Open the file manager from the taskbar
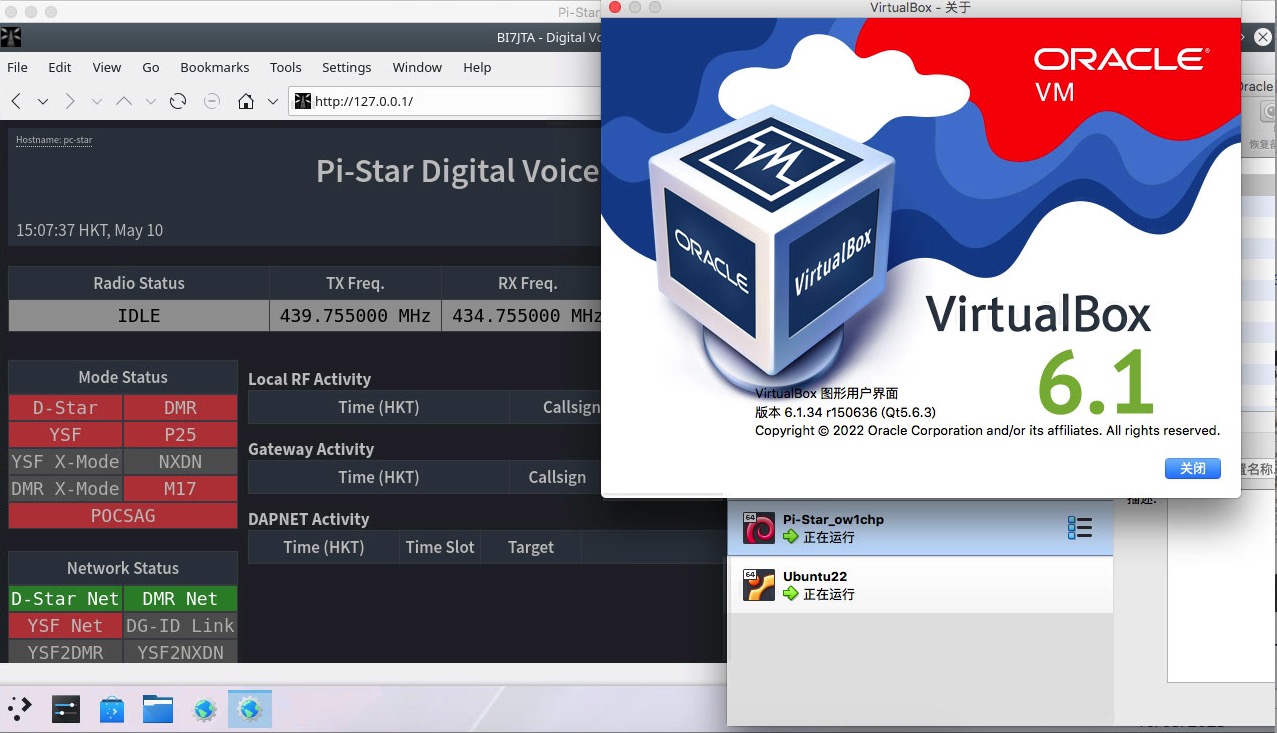Image resolution: width=1277 pixels, height=733 pixels. tap(158, 710)
